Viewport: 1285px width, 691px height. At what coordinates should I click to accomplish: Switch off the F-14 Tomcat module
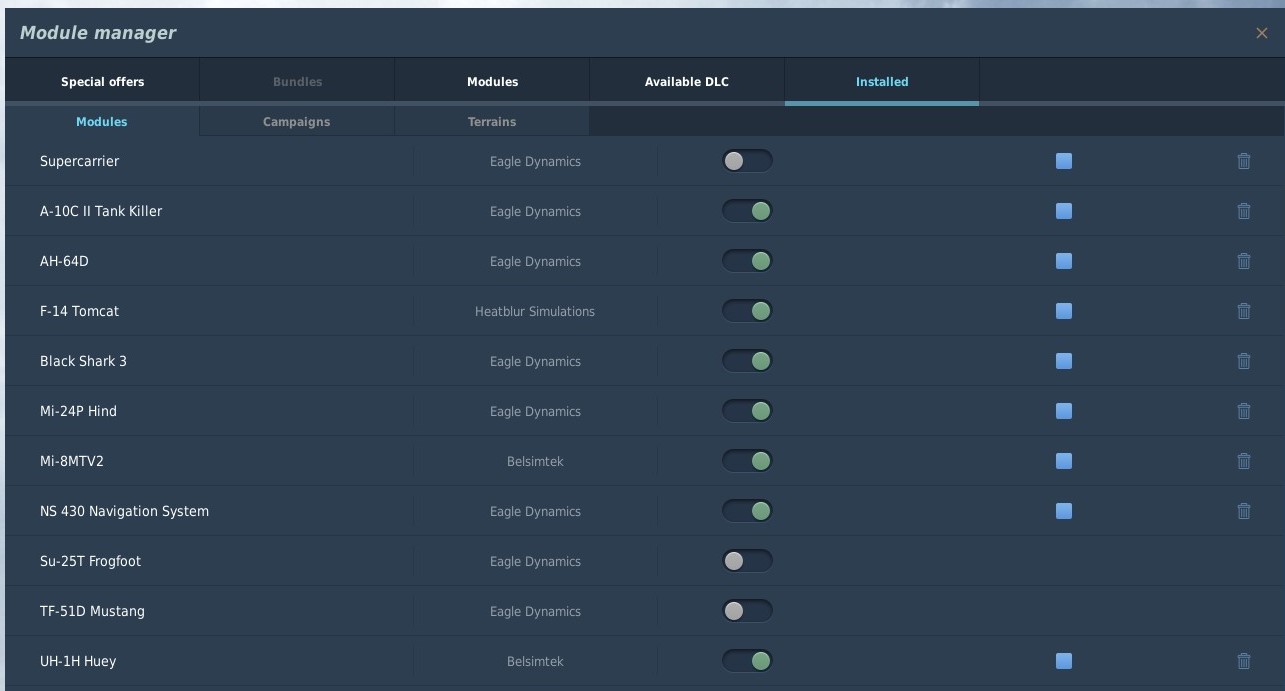[747, 311]
